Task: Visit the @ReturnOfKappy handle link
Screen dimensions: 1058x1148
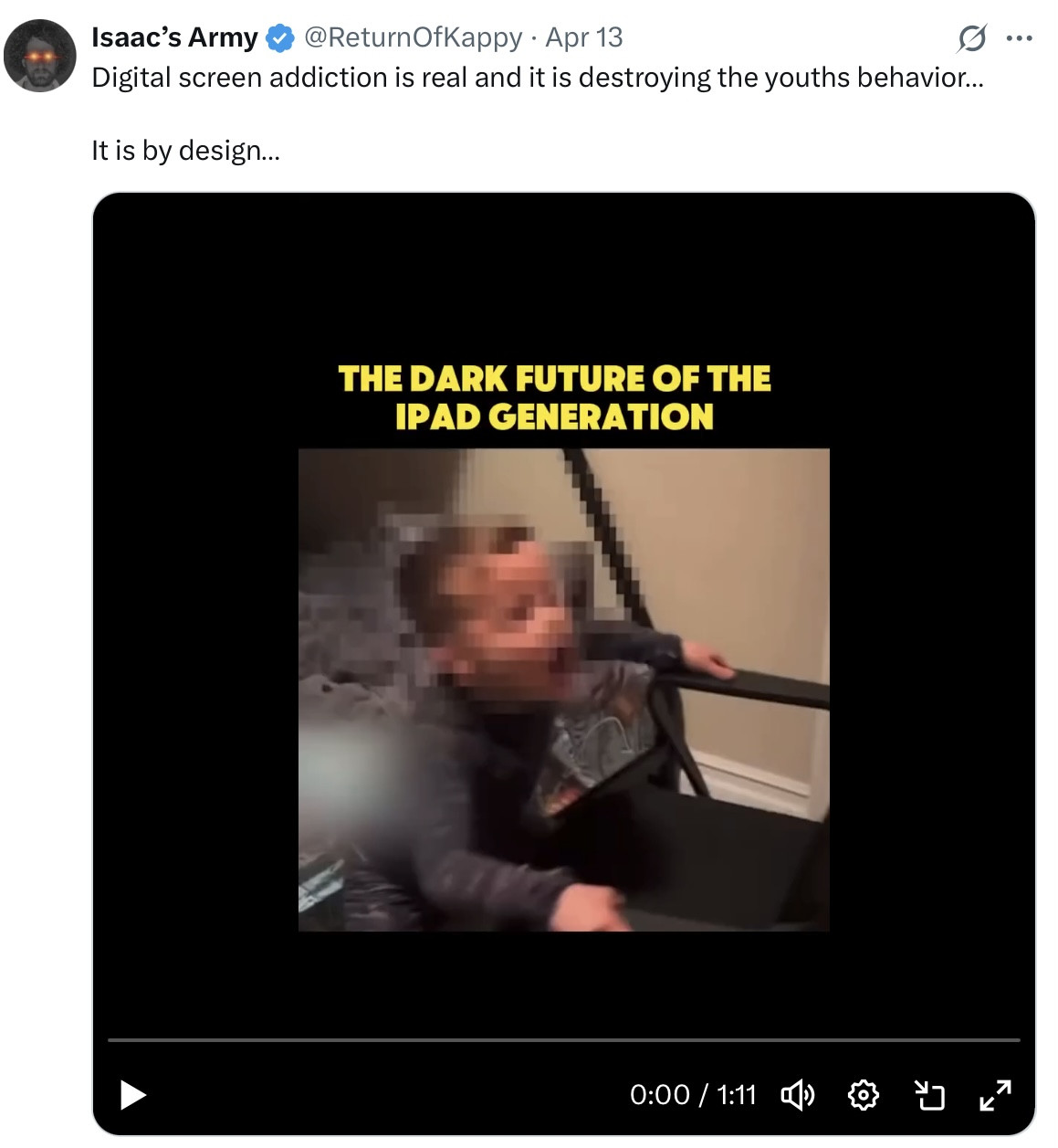Action: coord(413,37)
